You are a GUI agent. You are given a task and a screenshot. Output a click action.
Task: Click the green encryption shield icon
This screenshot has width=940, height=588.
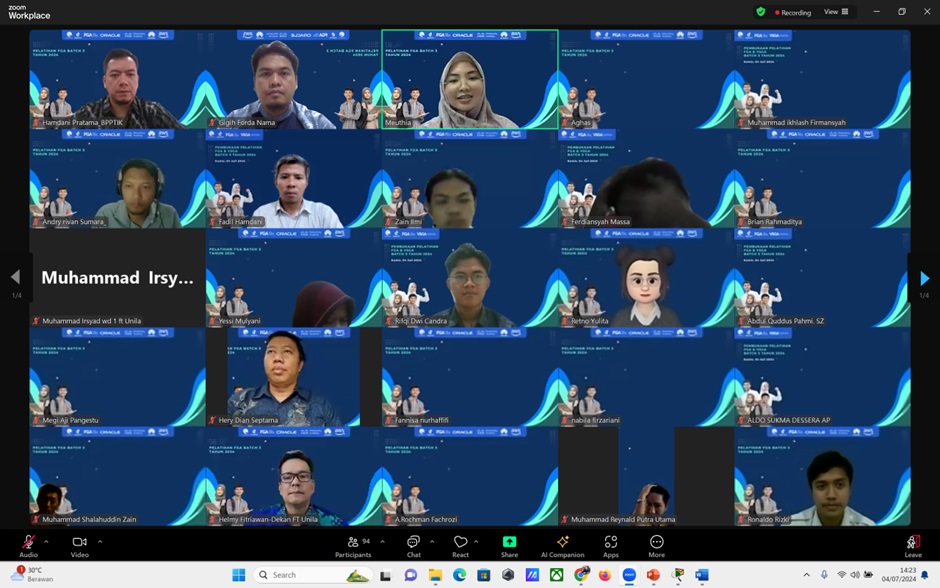[x=761, y=12]
